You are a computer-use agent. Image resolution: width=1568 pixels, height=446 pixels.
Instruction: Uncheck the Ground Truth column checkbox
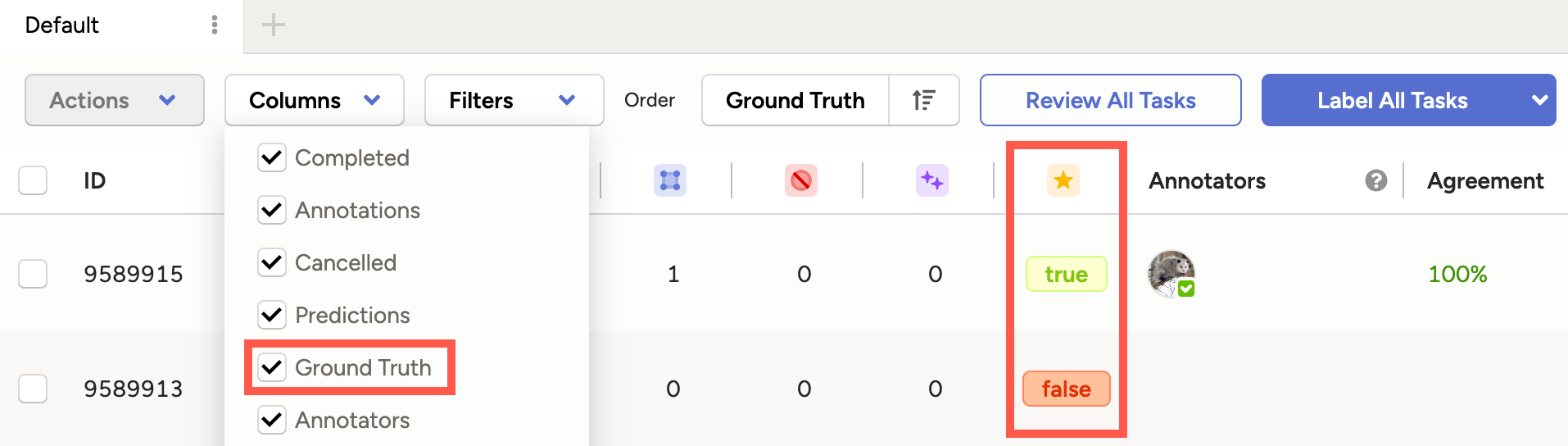[x=272, y=367]
